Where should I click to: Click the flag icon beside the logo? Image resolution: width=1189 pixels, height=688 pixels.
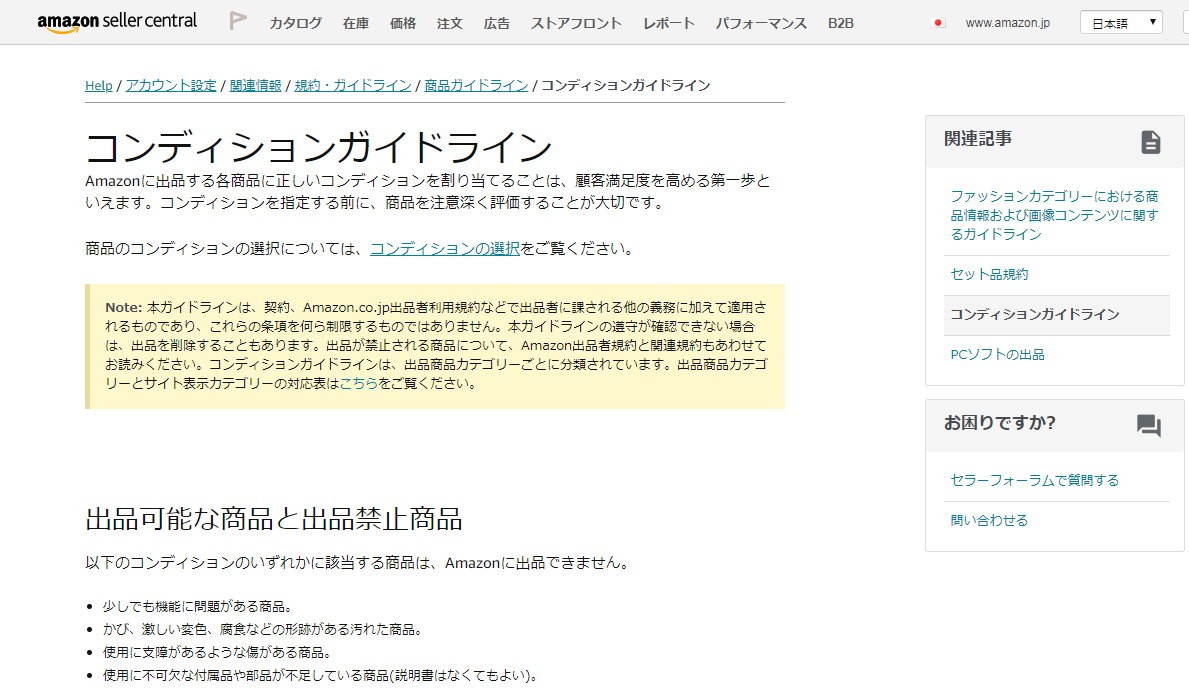click(x=238, y=21)
